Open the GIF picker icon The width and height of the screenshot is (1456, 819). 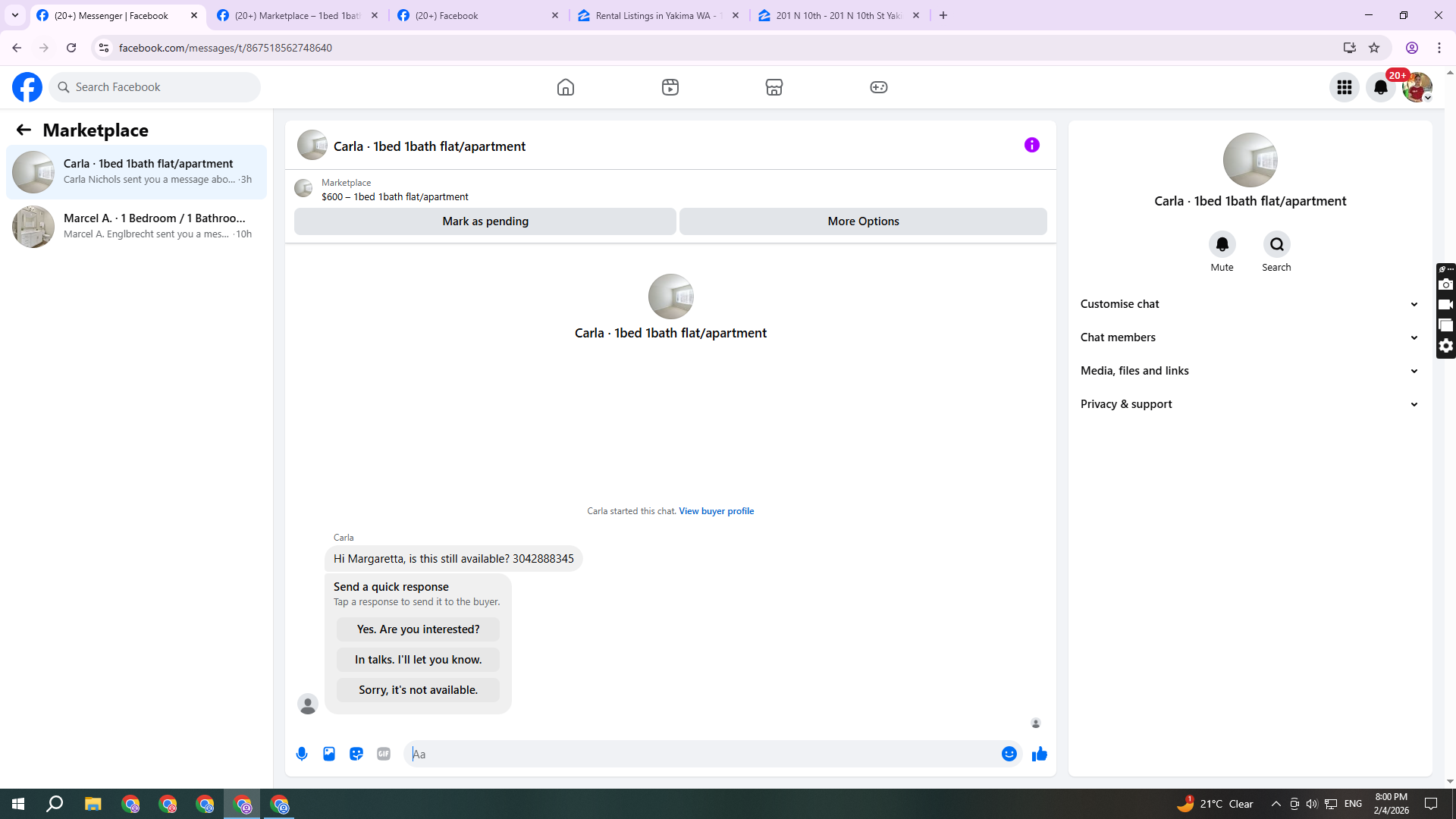click(x=384, y=754)
